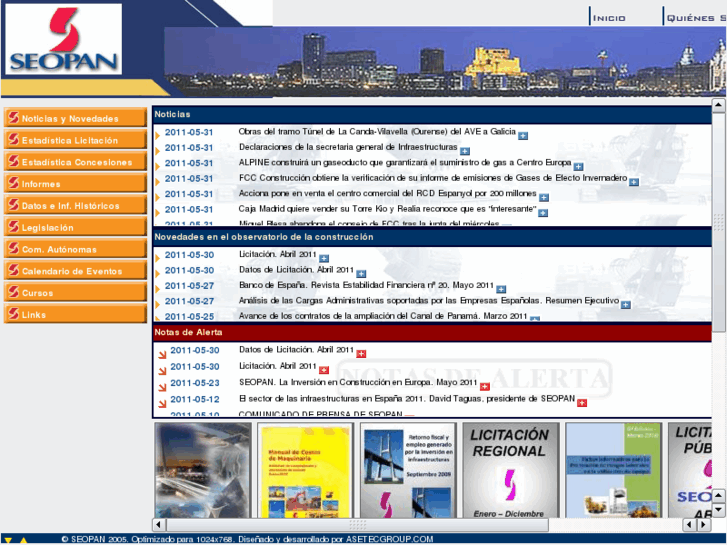Open the Quiénes top navigation link
Screen dimensions: 727x545
click(x=696, y=18)
